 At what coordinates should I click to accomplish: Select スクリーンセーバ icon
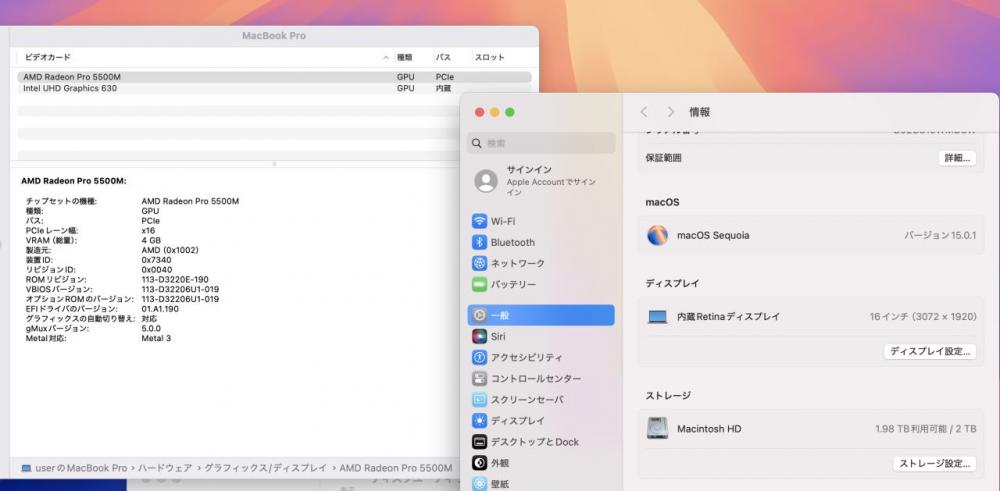click(480, 399)
